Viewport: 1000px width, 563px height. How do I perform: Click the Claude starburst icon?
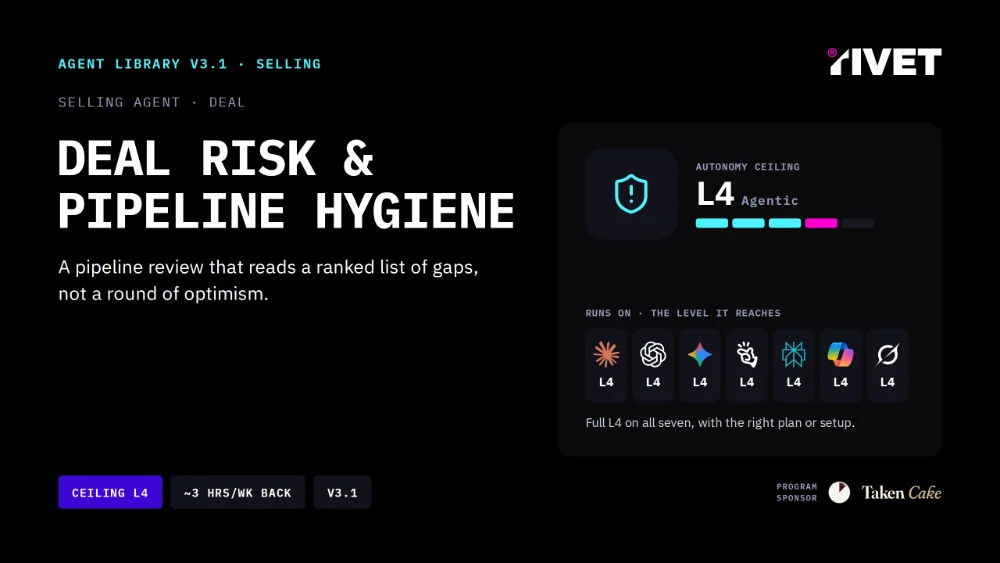click(606, 354)
